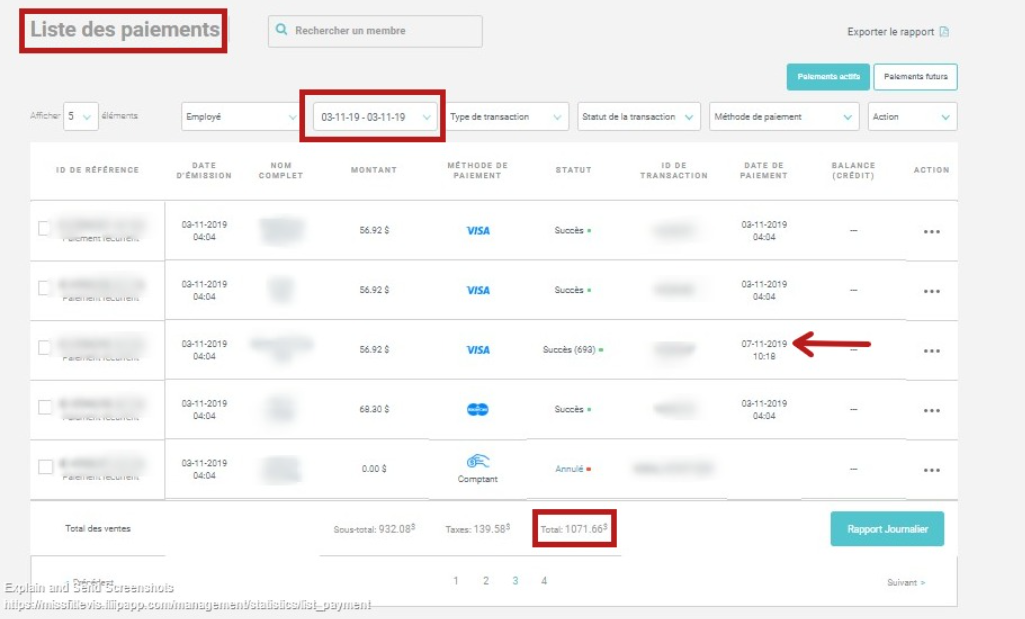Image resolution: width=1025 pixels, height=619 pixels.
Task: Open the action menu for the Mastercard payment
Action: pyautogui.click(x=931, y=411)
